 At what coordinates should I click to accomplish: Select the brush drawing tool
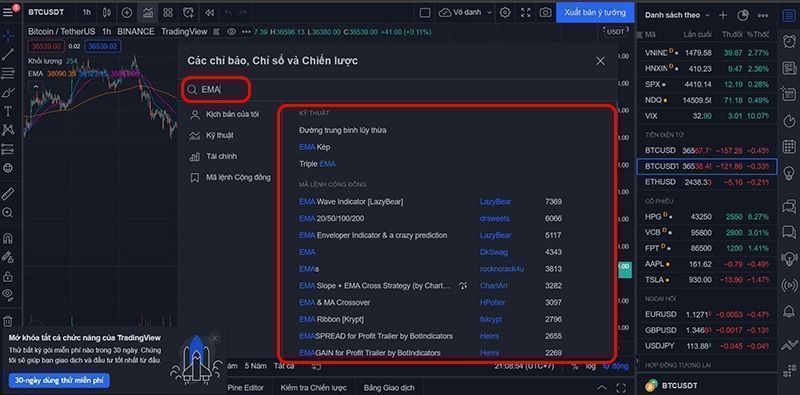click(8, 92)
